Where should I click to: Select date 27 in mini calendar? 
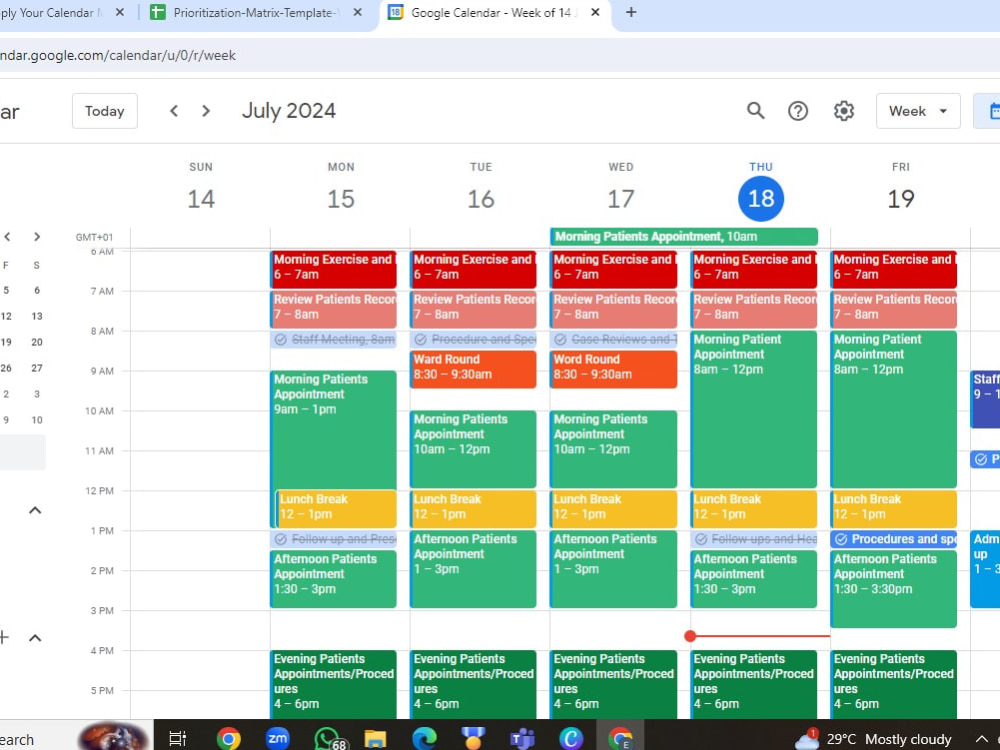[37, 368]
